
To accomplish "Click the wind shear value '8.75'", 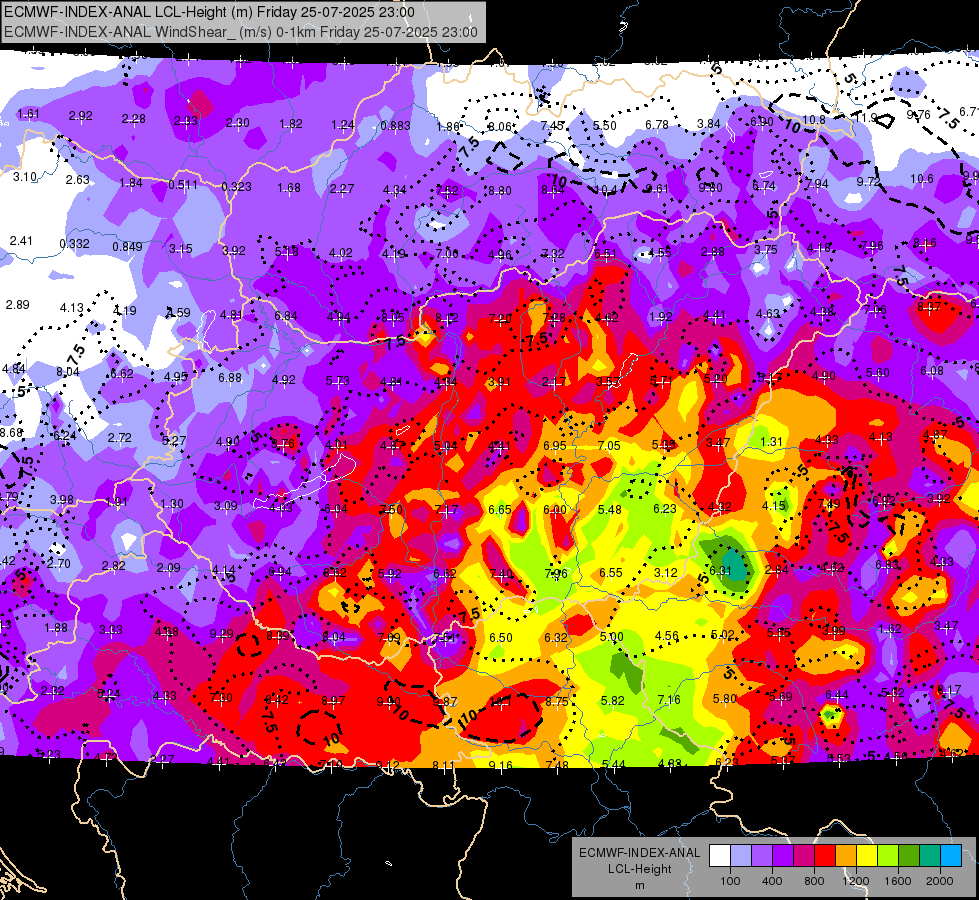I will tap(556, 701).
